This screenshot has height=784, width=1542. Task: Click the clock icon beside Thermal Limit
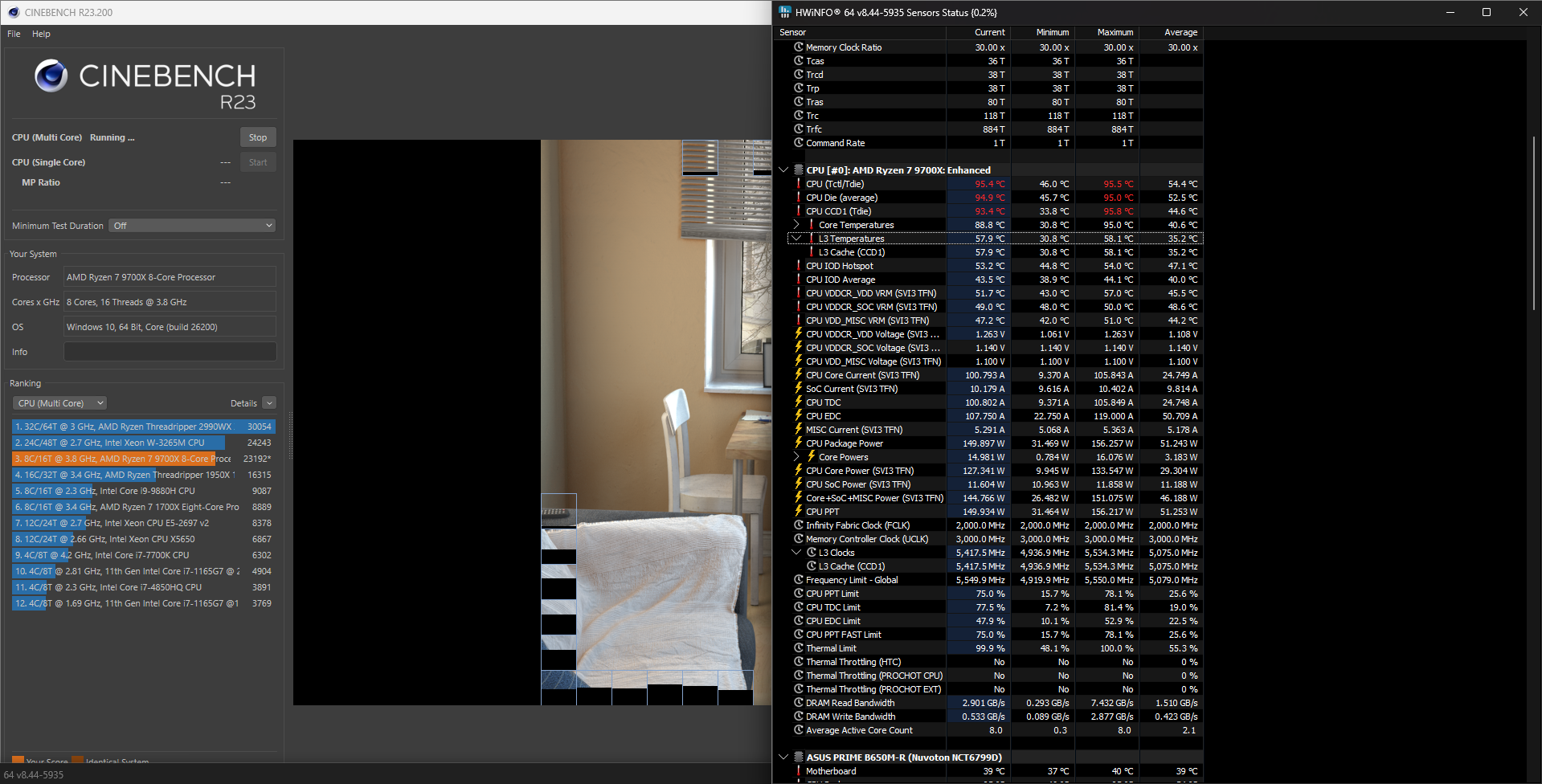pos(799,648)
